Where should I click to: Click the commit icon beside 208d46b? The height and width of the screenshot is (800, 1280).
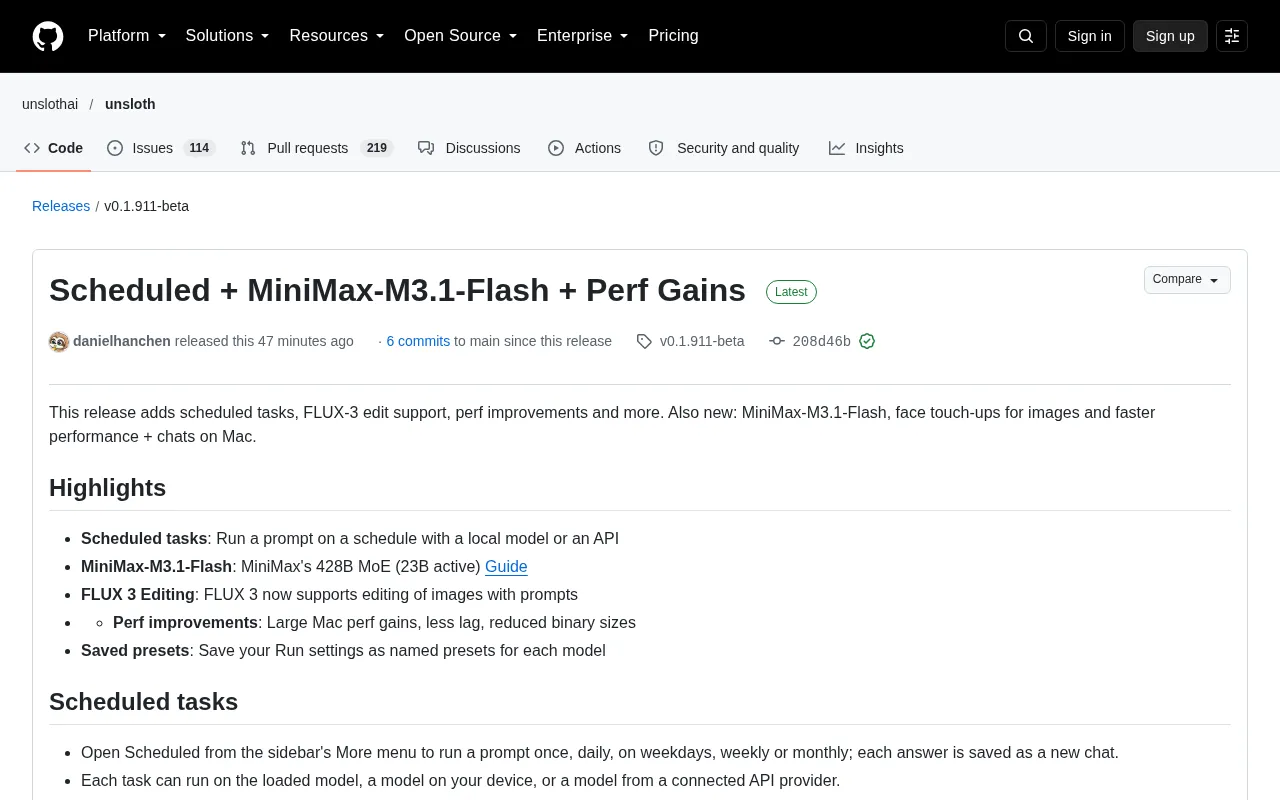click(x=777, y=341)
